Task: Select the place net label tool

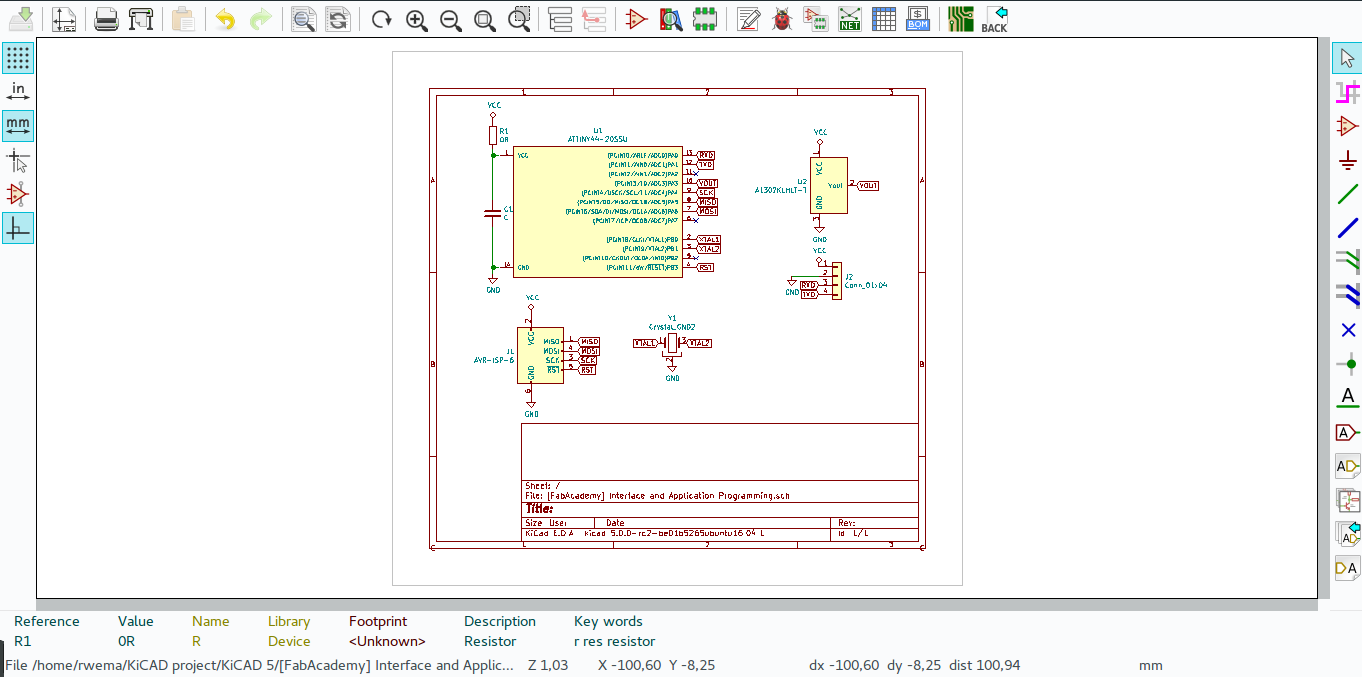Action: coord(1347,397)
